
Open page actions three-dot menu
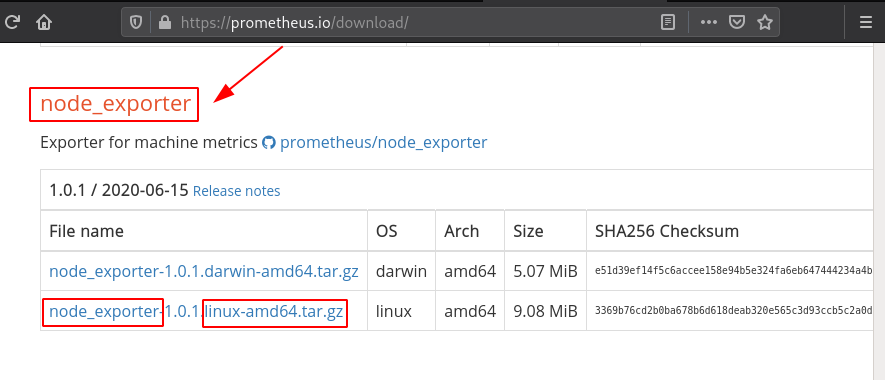(x=708, y=22)
